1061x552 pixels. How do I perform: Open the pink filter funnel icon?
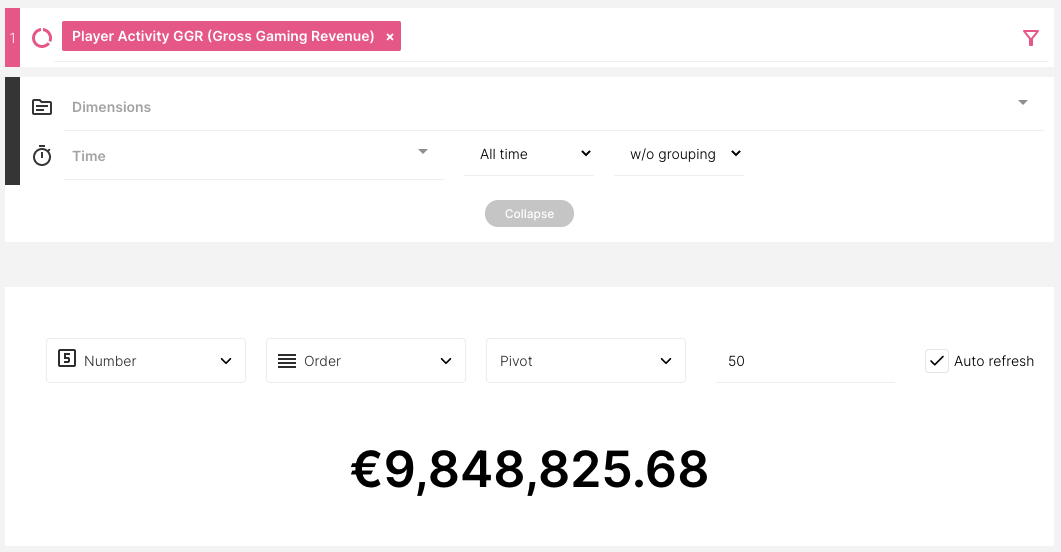click(1031, 38)
